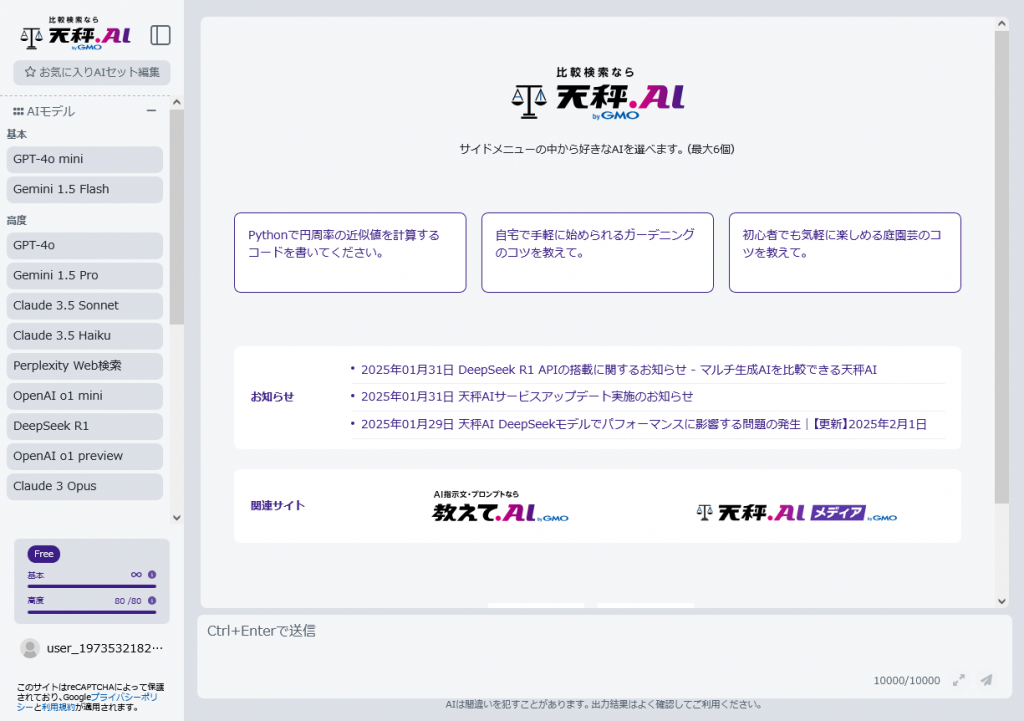The height and width of the screenshot is (721, 1024).
Task: Enable the GPT-4o mini model
Action: click(84, 159)
